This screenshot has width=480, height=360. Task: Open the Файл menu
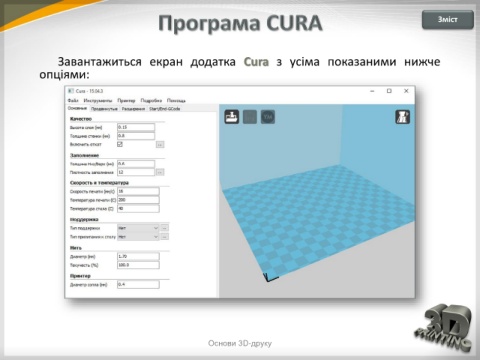(73, 100)
